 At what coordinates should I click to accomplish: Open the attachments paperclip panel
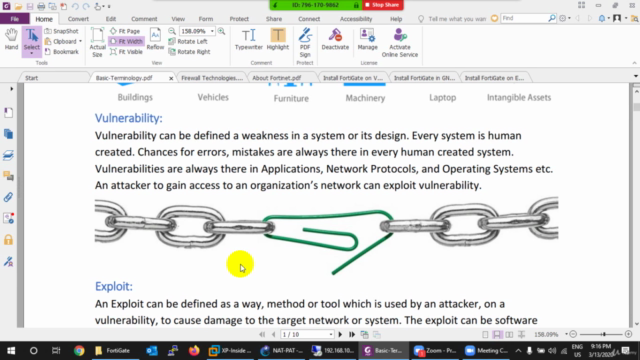pyautogui.click(x=8, y=197)
